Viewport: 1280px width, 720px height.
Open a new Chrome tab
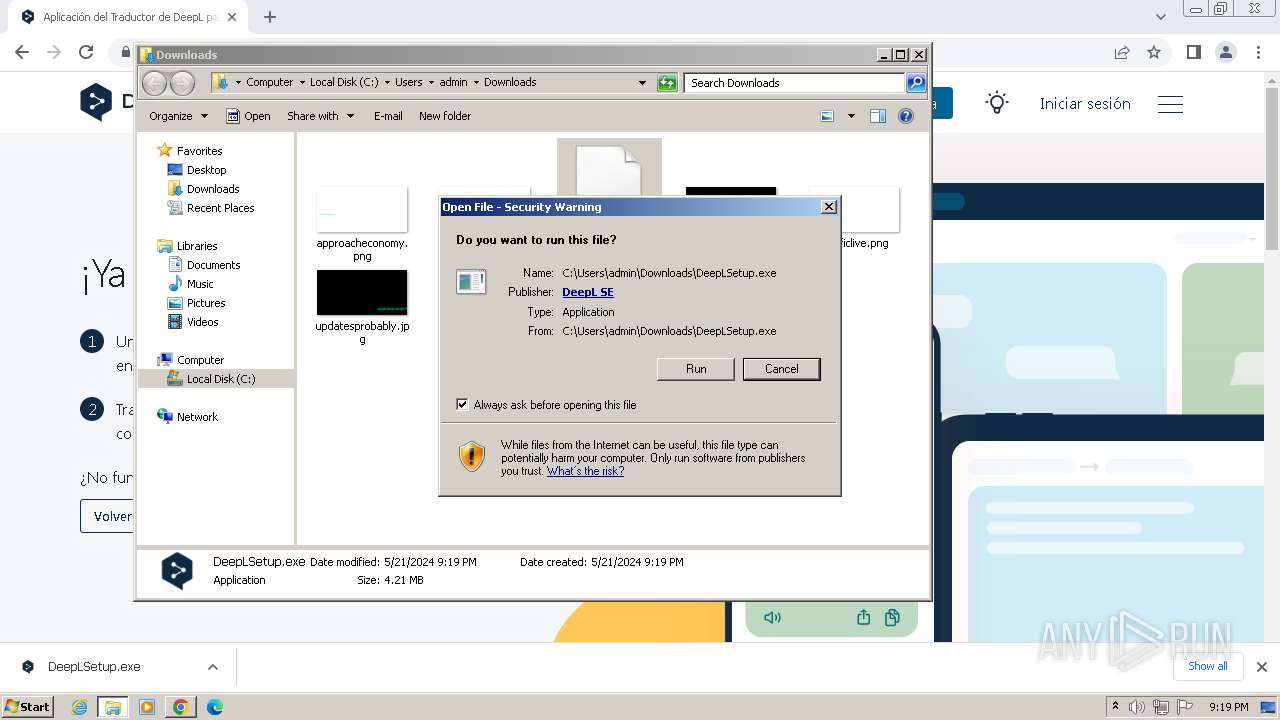pyautogui.click(x=270, y=17)
